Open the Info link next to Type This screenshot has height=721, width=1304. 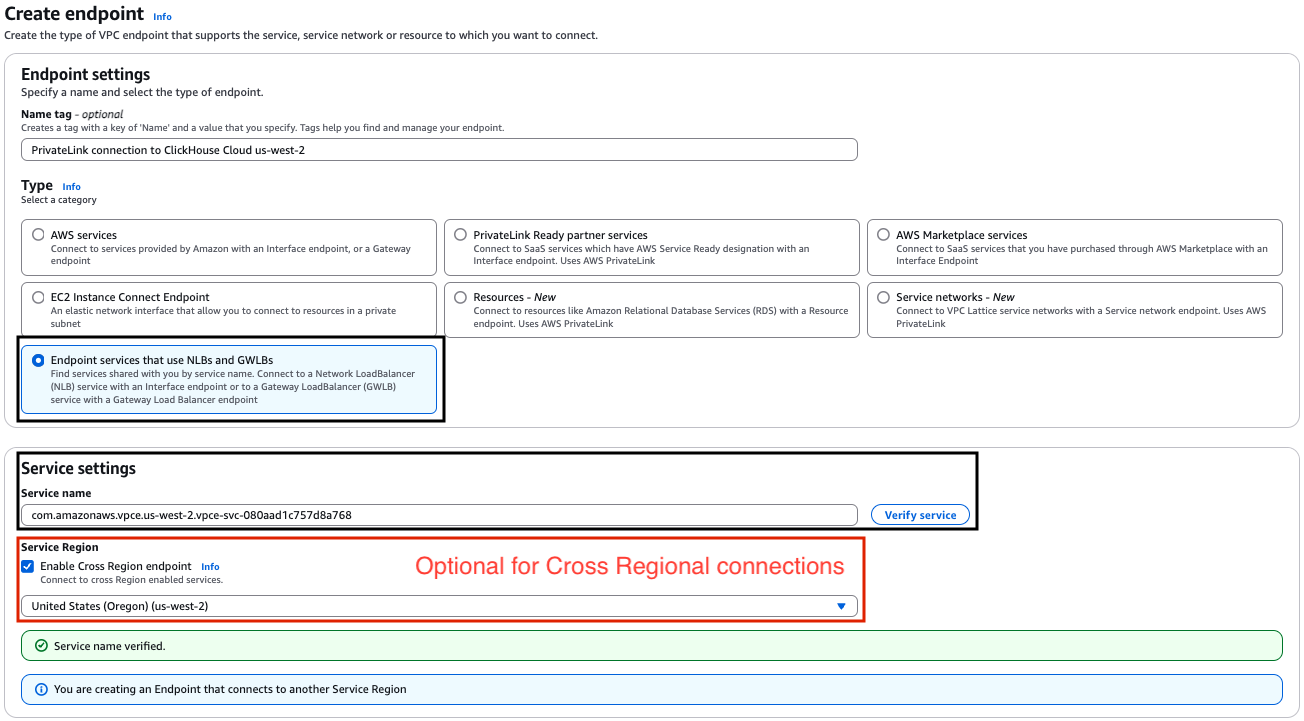point(71,186)
